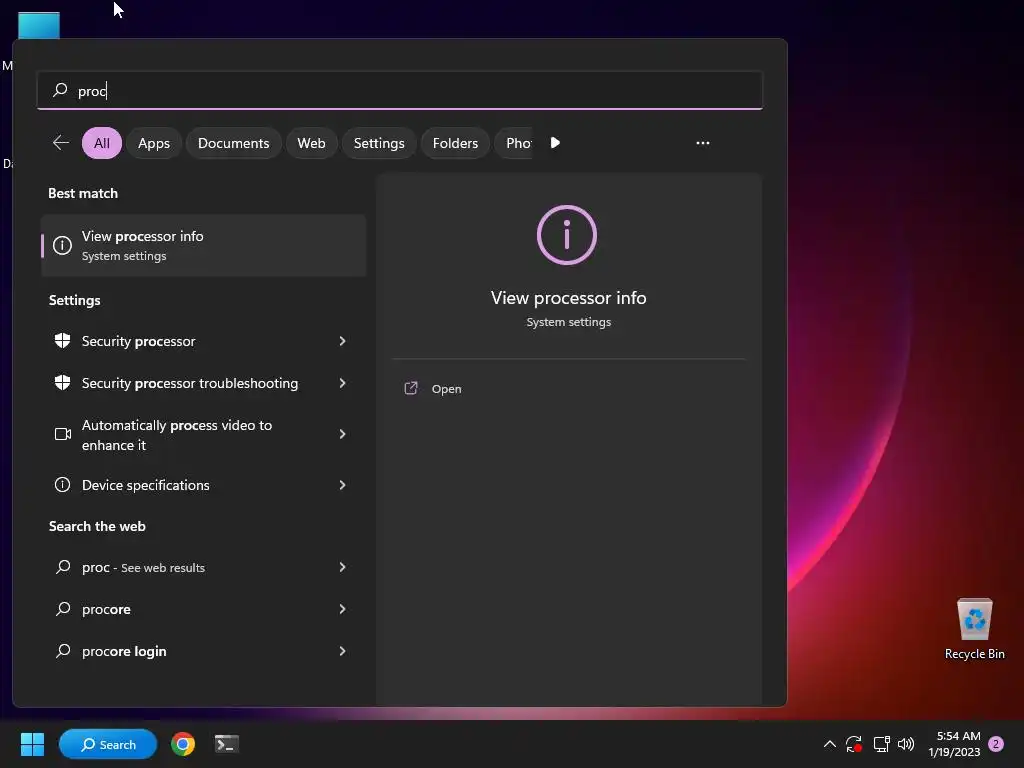This screenshot has width=1024, height=768.
Task: Switch to the Folders filter tab
Action: coord(455,143)
